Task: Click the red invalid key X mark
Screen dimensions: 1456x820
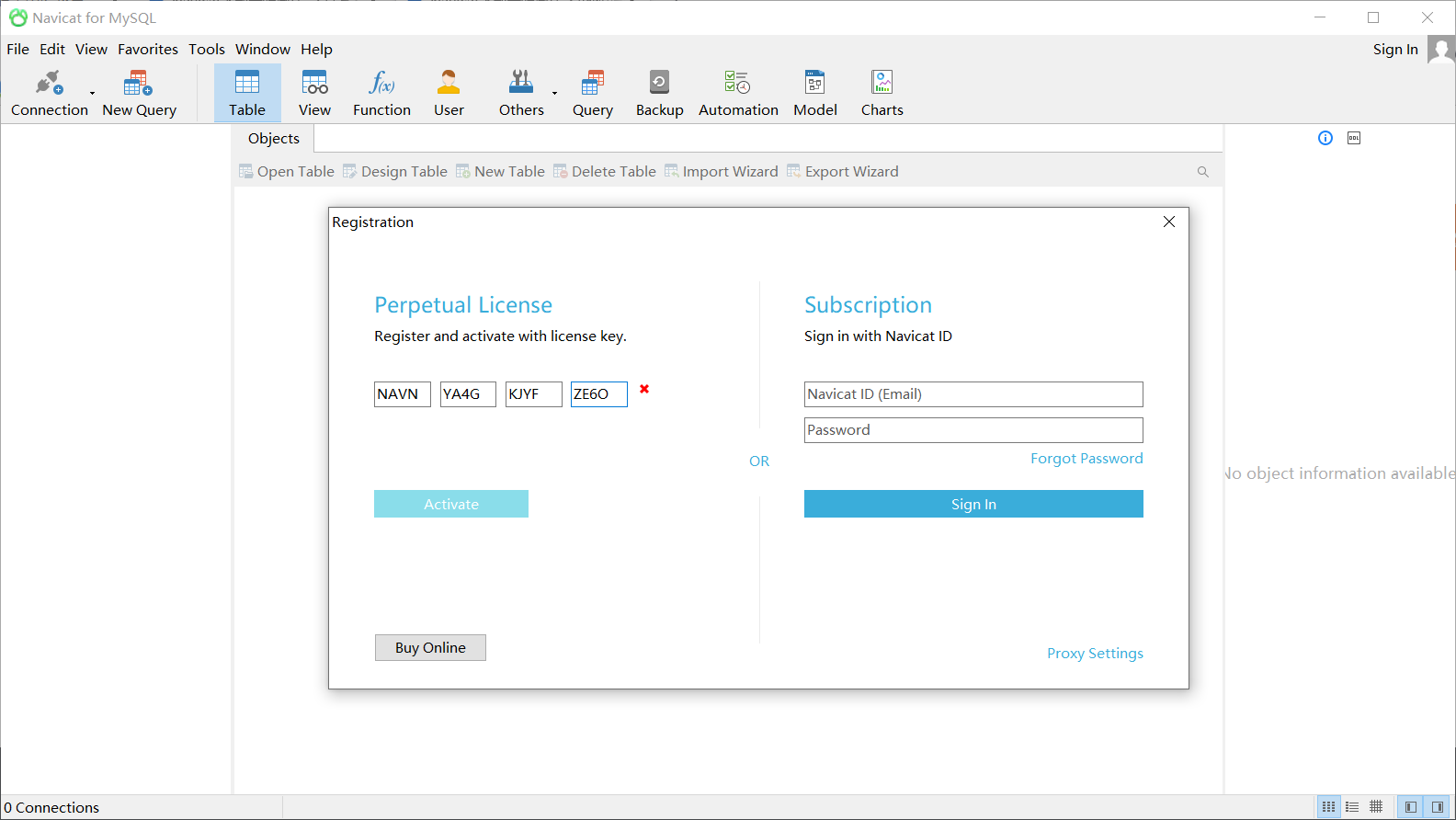Action: tap(644, 389)
